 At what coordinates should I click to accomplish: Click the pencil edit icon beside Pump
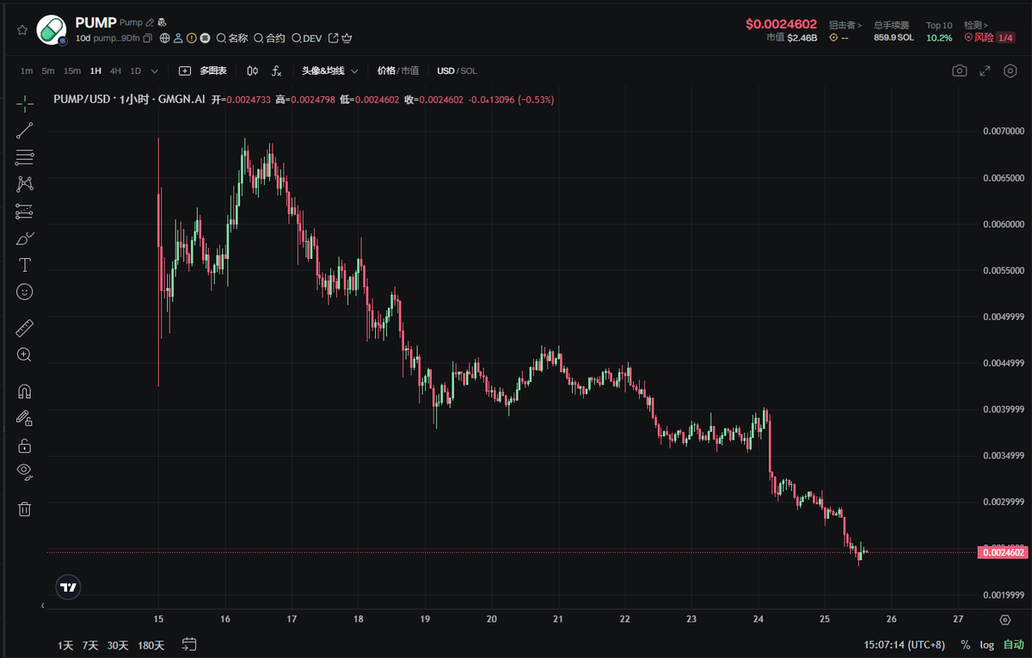pyautogui.click(x=150, y=22)
